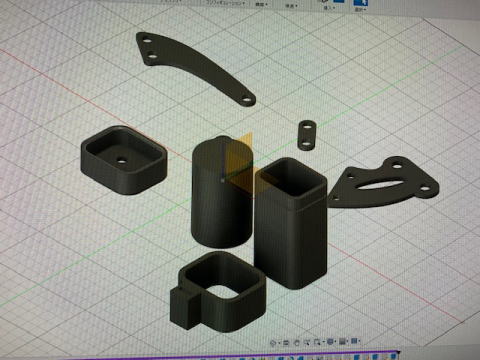Expand the 選択 (Select) dropdown
Screen dimensions: 480x360
(360, 10)
